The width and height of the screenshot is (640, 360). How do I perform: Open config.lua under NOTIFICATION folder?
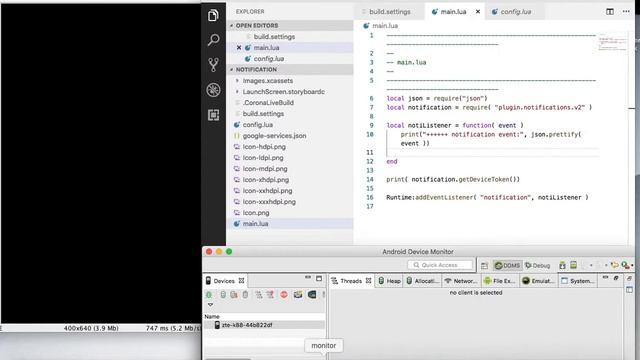[x=291, y=124]
